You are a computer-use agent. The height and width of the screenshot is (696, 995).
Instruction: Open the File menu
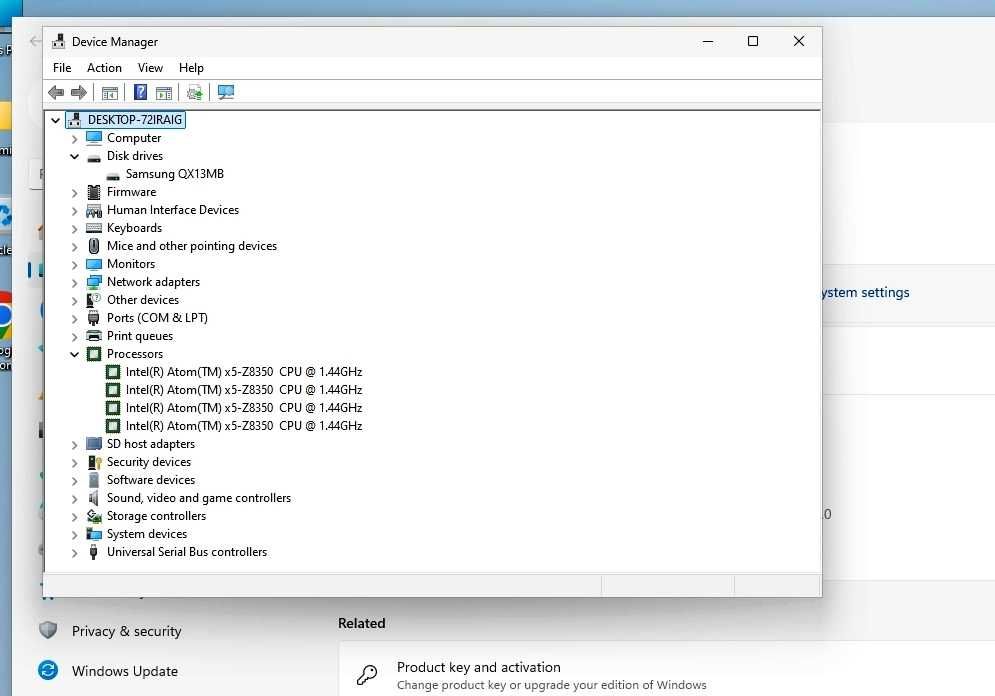62,68
